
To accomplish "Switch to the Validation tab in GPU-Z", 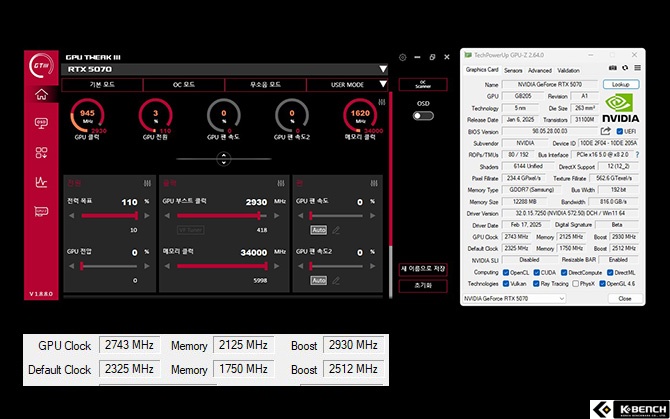I will pos(568,70).
